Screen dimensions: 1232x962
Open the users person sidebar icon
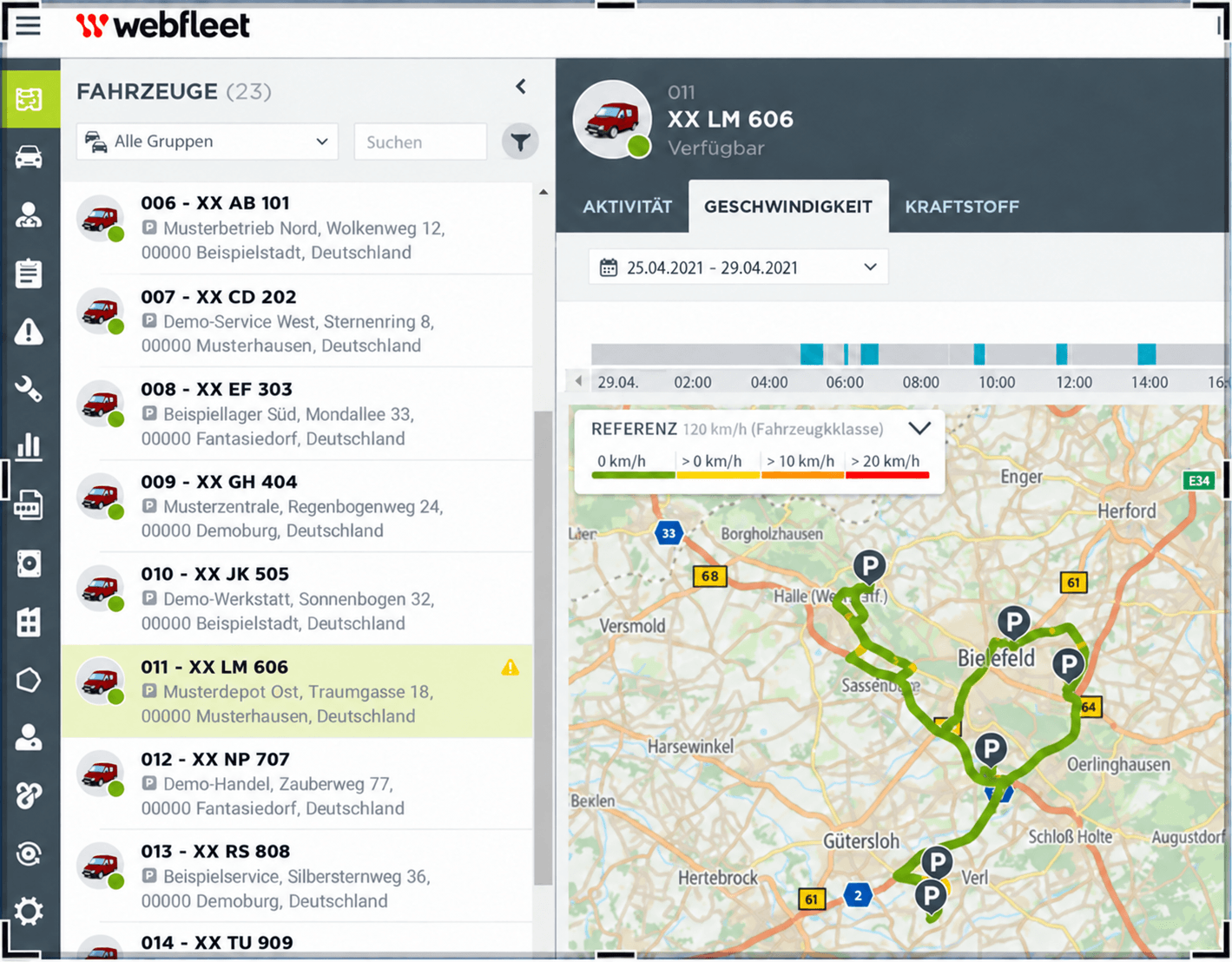(x=30, y=737)
